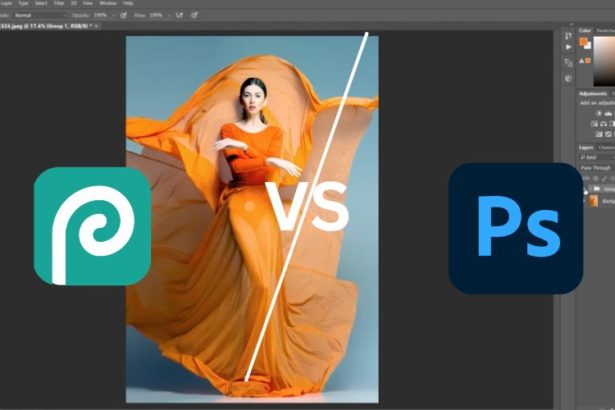Toggle pressure for size icon

coord(194,15)
